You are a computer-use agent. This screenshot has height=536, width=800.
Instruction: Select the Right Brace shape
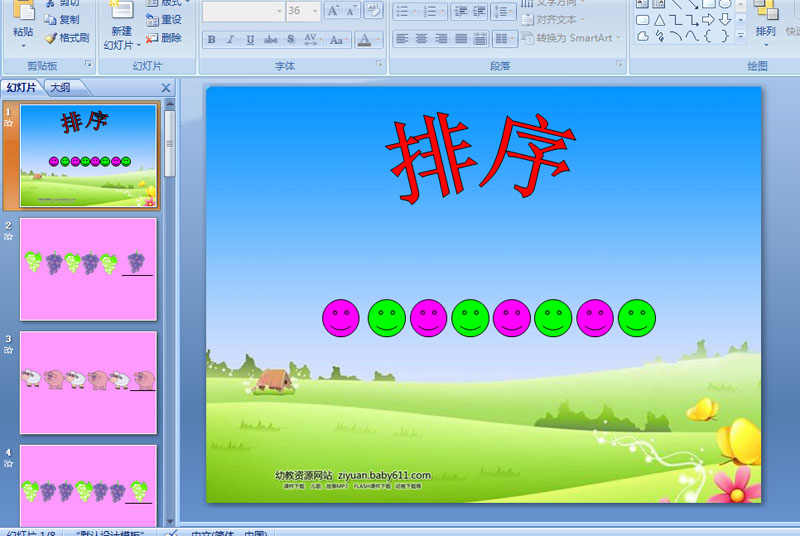(724, 36)
